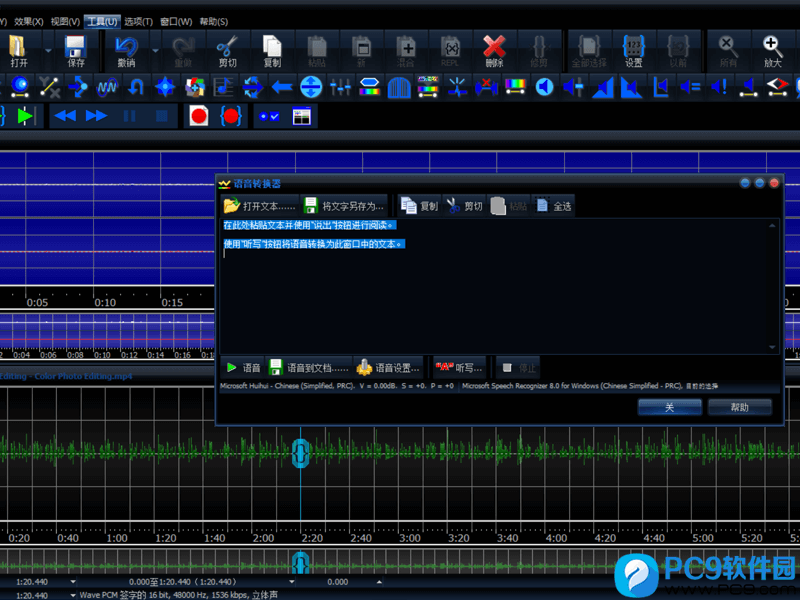Image resolution: width=800 pixels, height=600 pixels.
Task: Click 将文字另存为 to save text
Action: click(343, 206)
